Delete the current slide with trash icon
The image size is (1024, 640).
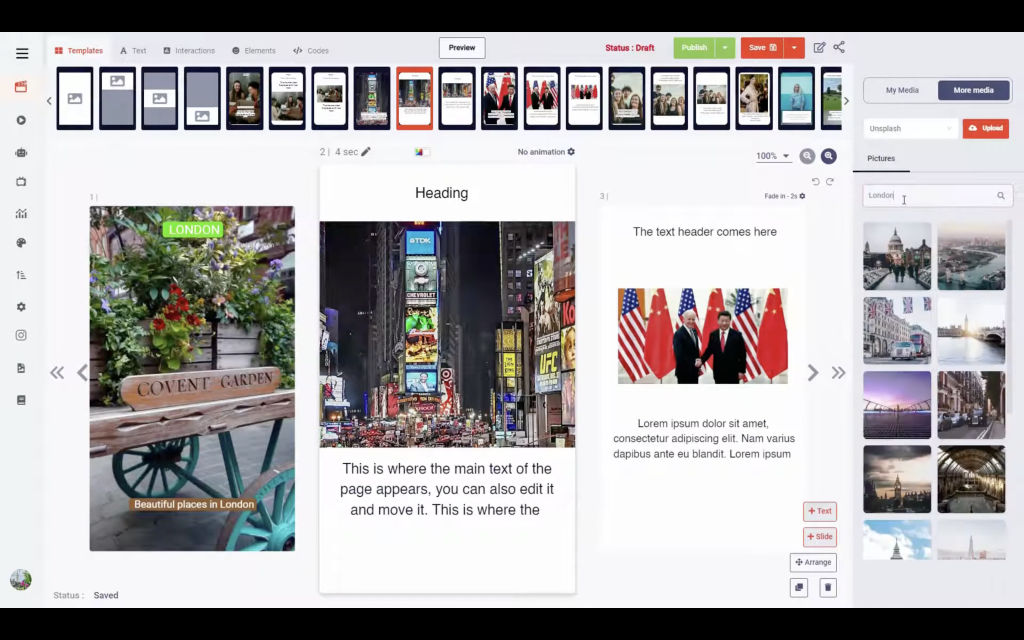(827, 587)
